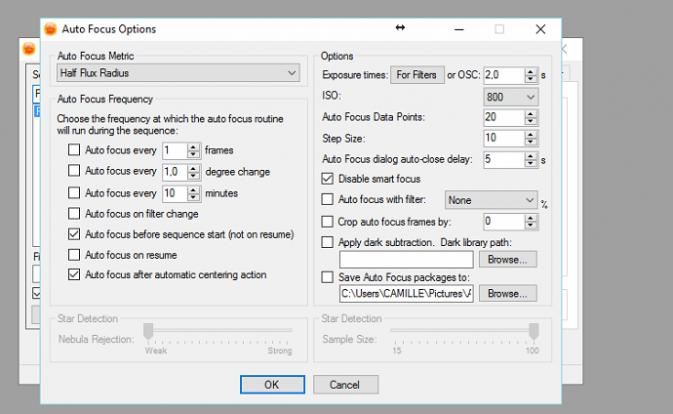Click Cancel to discard changes
Viewport: 673px width, 414px height.
point(346,384)
